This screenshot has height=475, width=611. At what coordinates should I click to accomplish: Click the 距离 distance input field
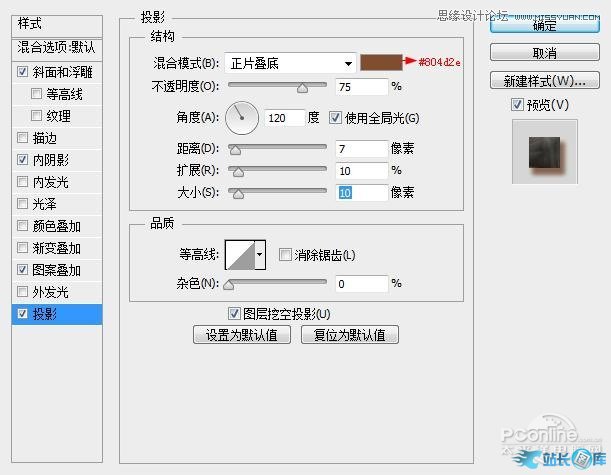coord(361,149)
